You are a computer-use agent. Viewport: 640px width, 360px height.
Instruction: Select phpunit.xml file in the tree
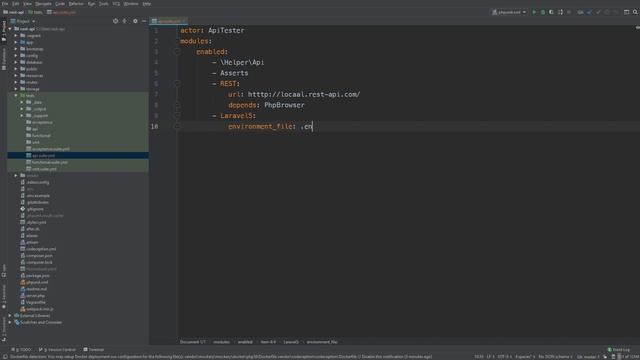pos(37,282)
